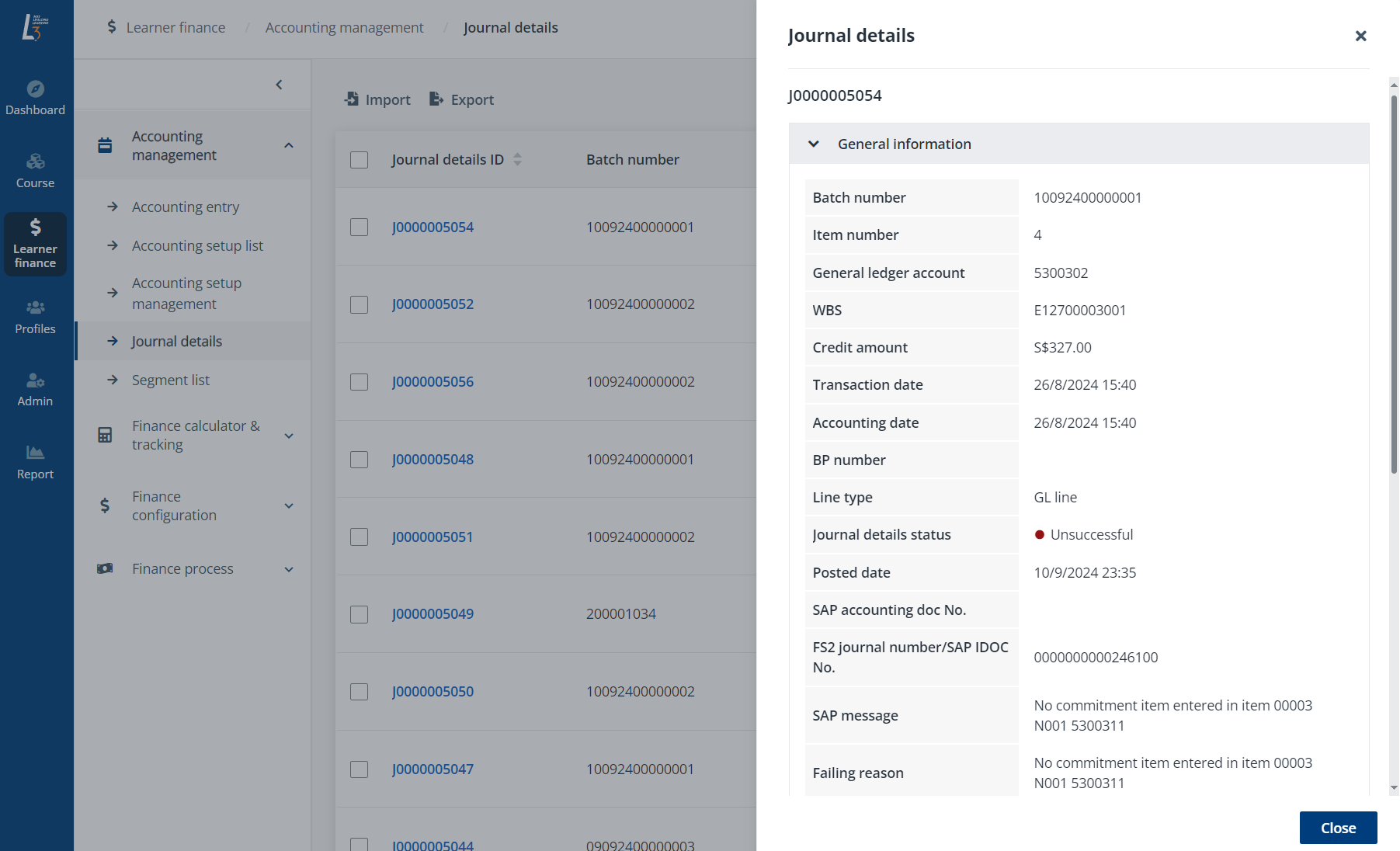Screen dimensions: 1400x851
Task: Click the Accounting management breadcrumb link
Action: coord(344,27)
